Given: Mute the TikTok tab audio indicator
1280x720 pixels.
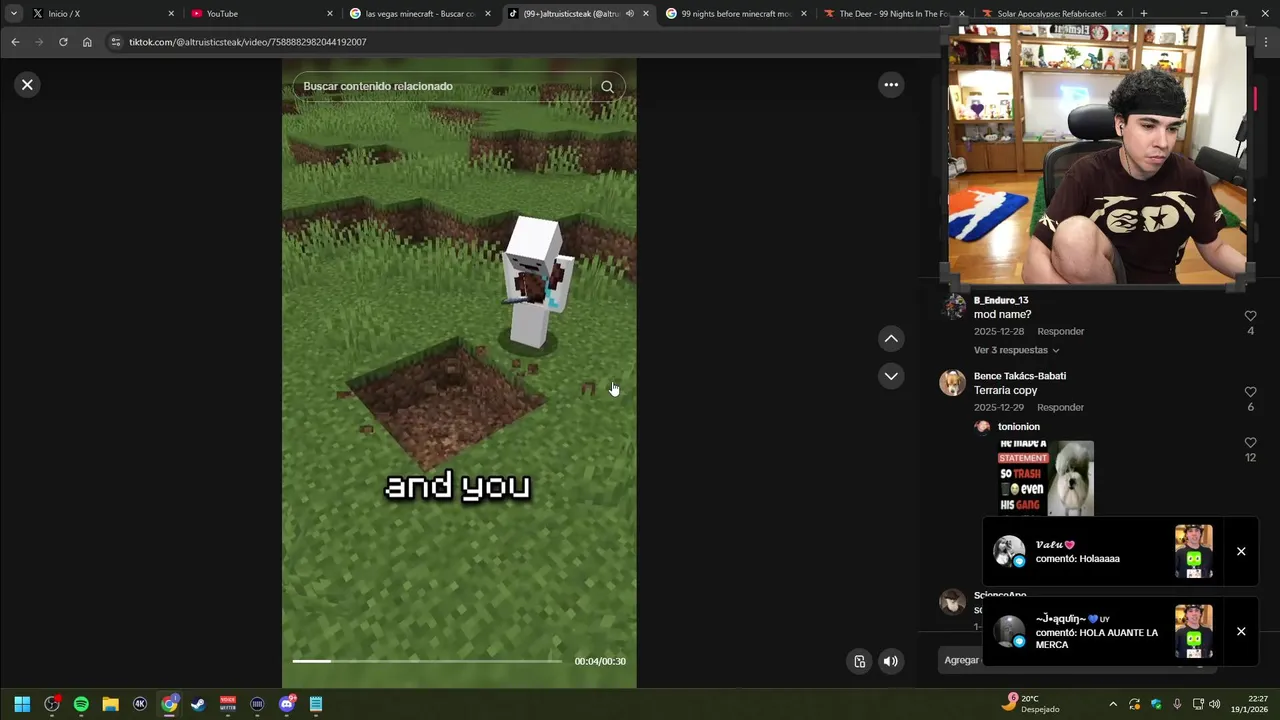Looking at the screenshot, I should point(629,14).
